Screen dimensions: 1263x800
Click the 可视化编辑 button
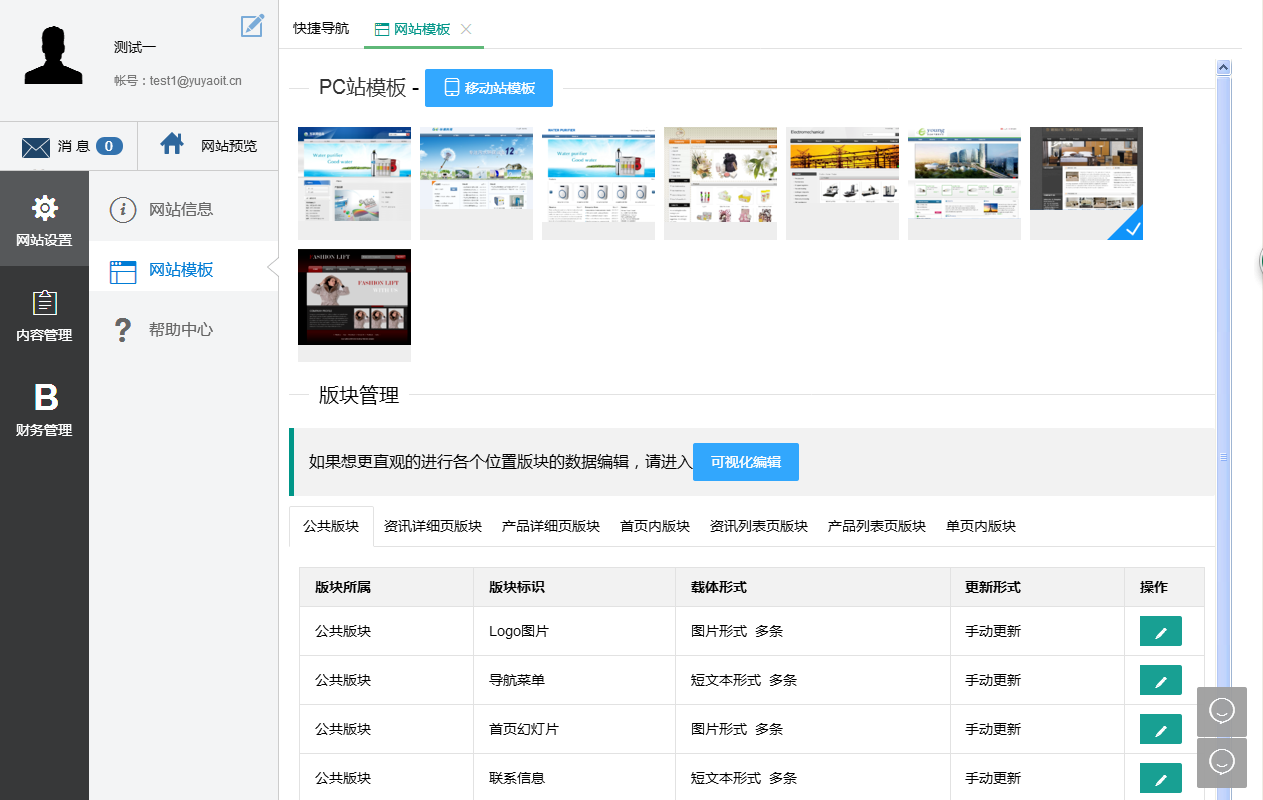pos(745,462)
